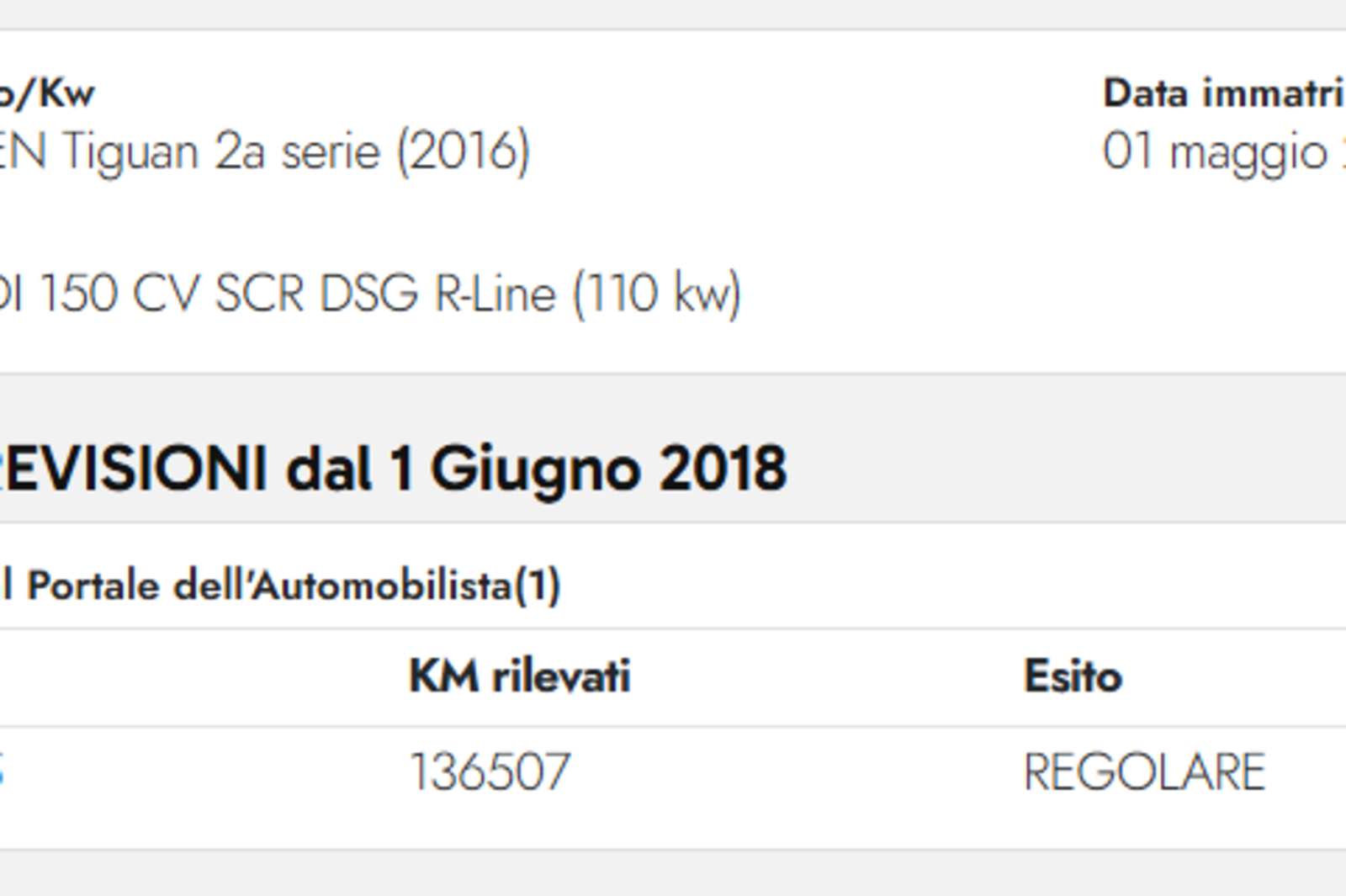Click the (110 kw) power value
Screen dimensions: 1346x896
657,294
